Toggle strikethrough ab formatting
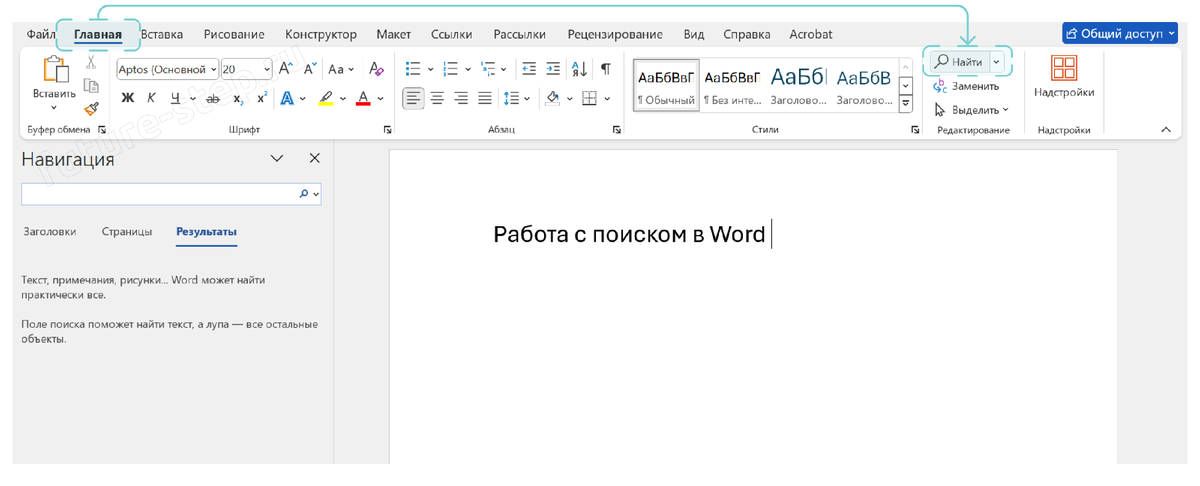The width and height of the screenshot is (1200, 486). (212, 98)
